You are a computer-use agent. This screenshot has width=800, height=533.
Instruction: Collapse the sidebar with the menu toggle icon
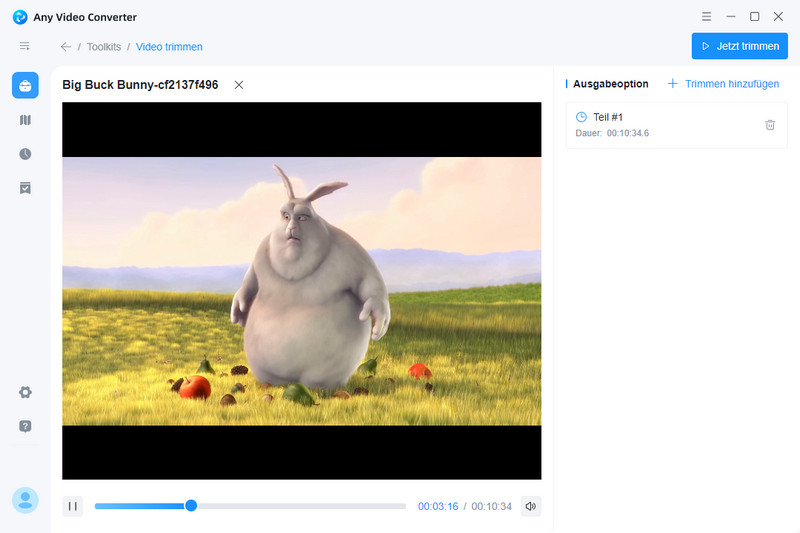24,46
